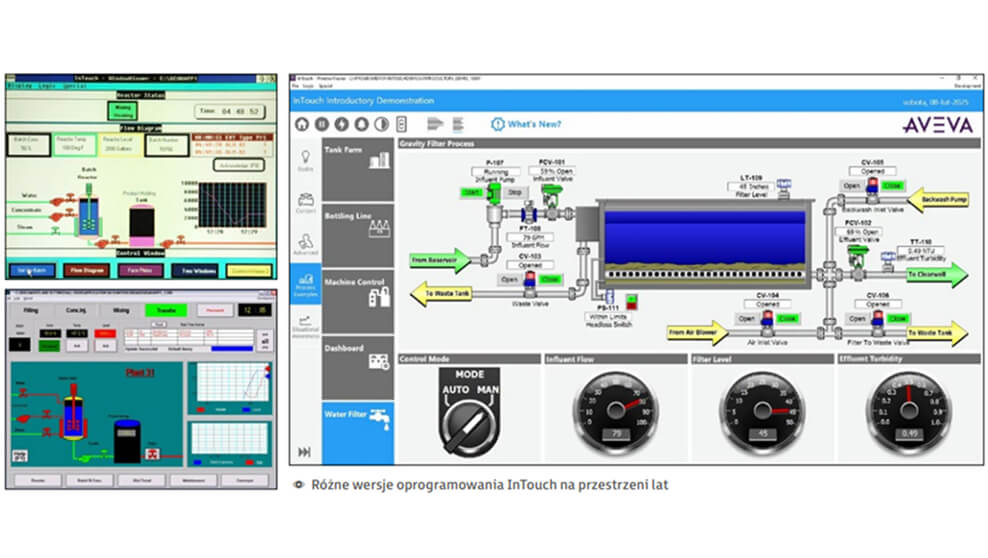Click the alarm bell toolbar icon
Image resolution: width=988 pixels, height=558 pixels.
coord(361,124)
